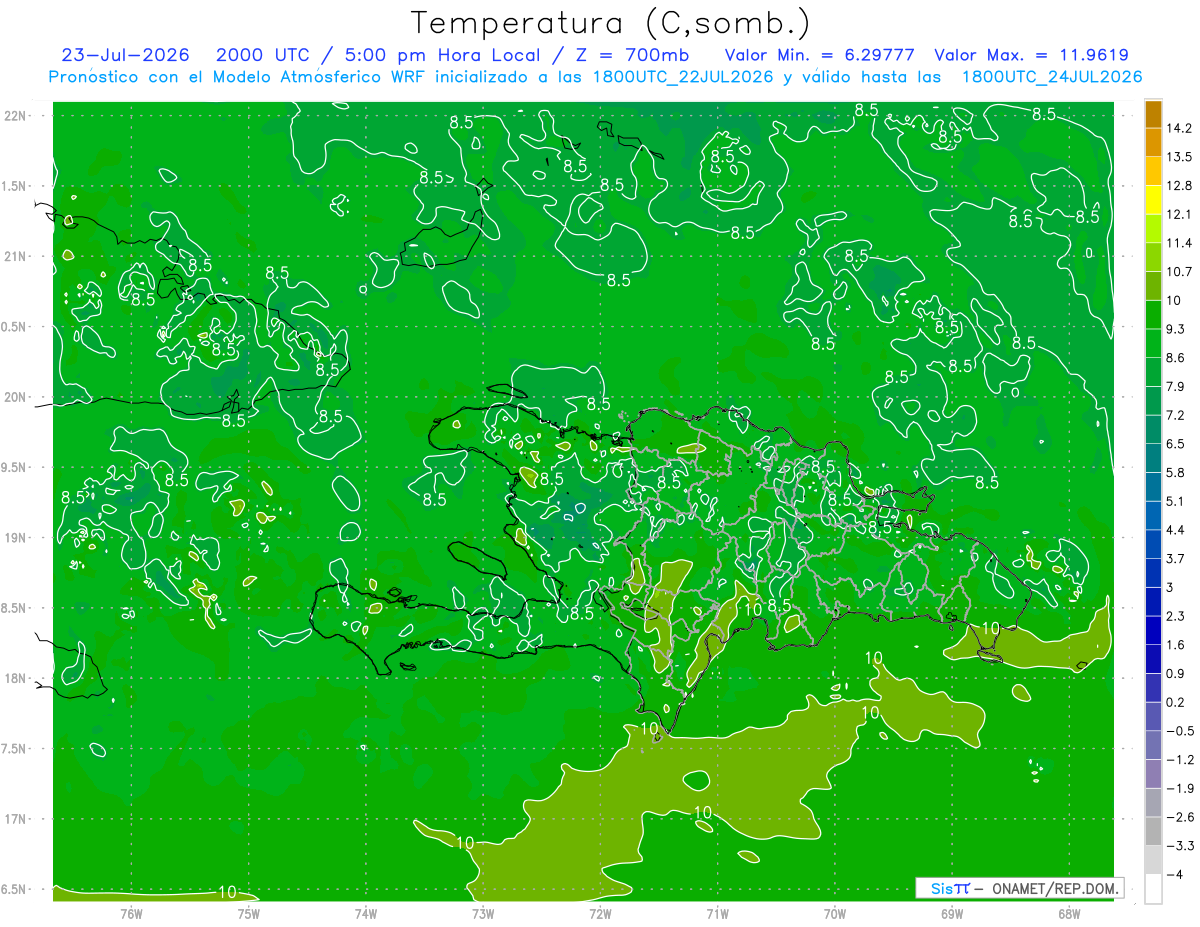Click the legend value 8.6
This screenshot has width=1200, height=927.
tap(1177, 358)
